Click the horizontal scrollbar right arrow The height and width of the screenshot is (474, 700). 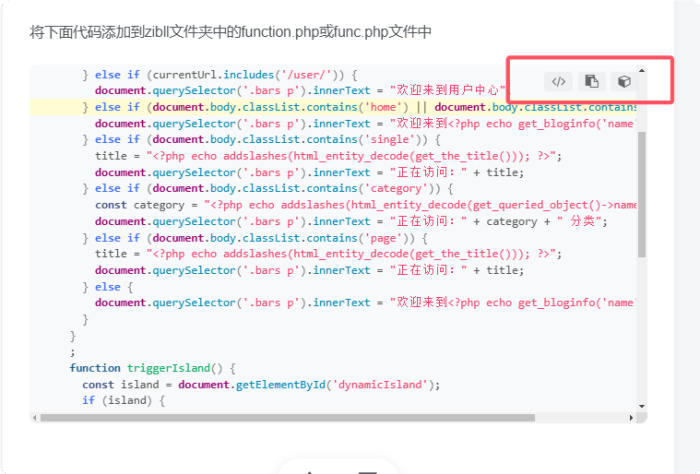click(x=631, y=418)
